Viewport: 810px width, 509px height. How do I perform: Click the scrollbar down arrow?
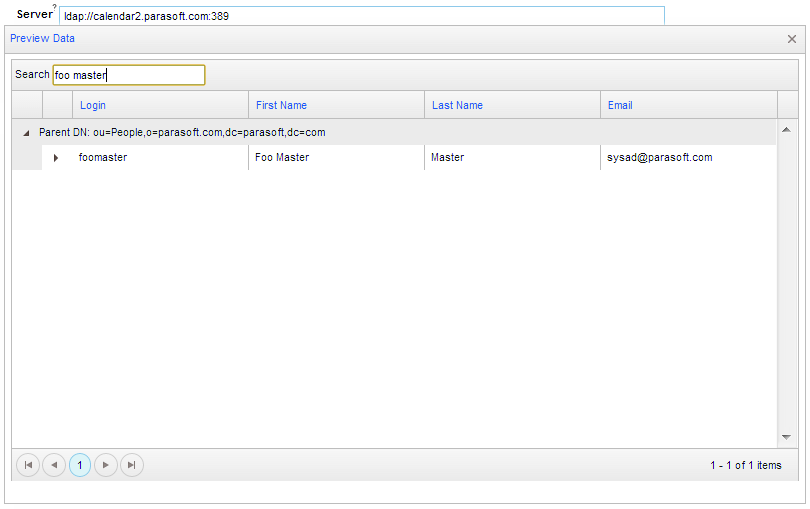[x=786, y=437]
